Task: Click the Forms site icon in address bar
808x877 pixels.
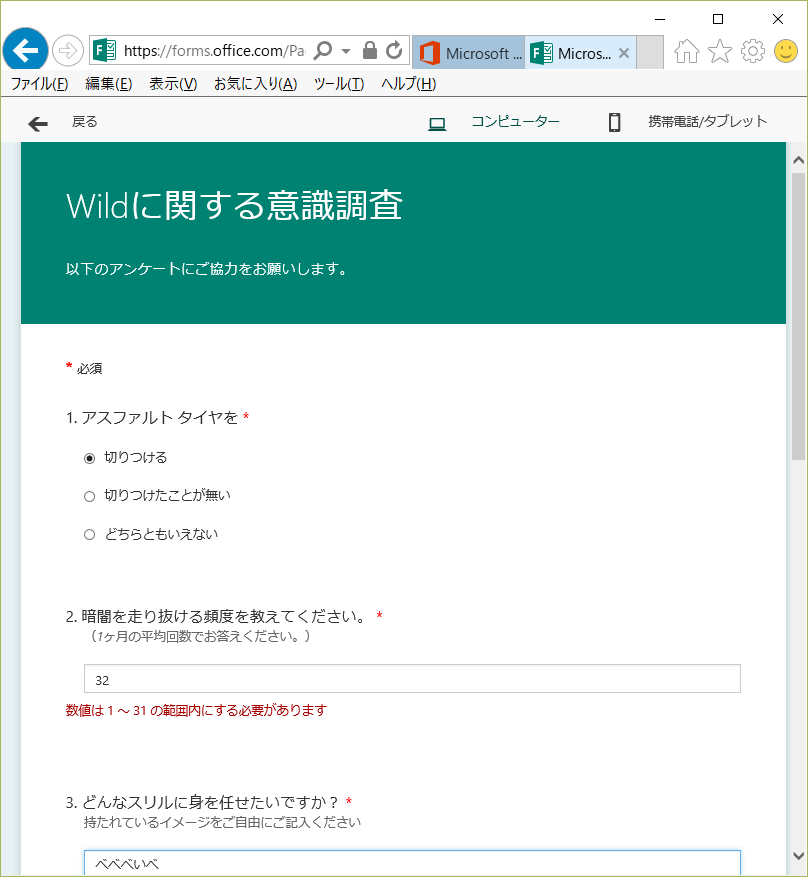Action: coord(105,51)
